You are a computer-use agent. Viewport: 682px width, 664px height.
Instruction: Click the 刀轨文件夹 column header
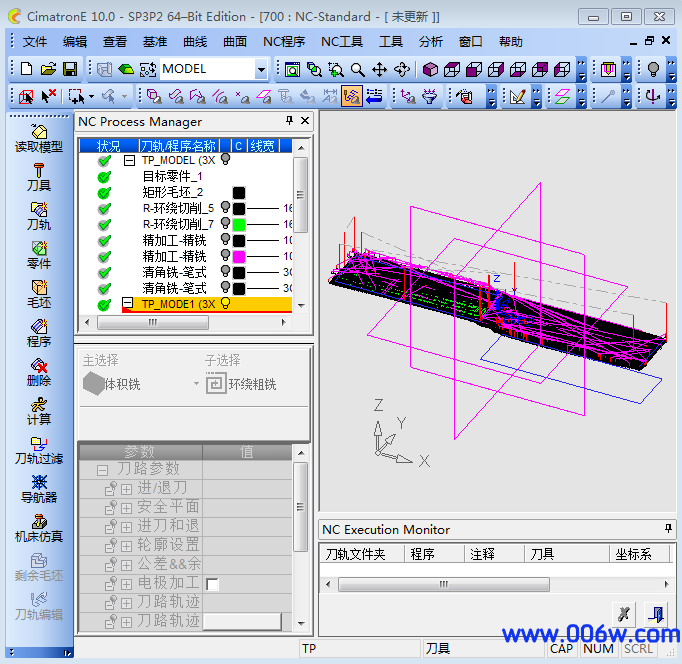pyautogui.click(x=361, y=554)
